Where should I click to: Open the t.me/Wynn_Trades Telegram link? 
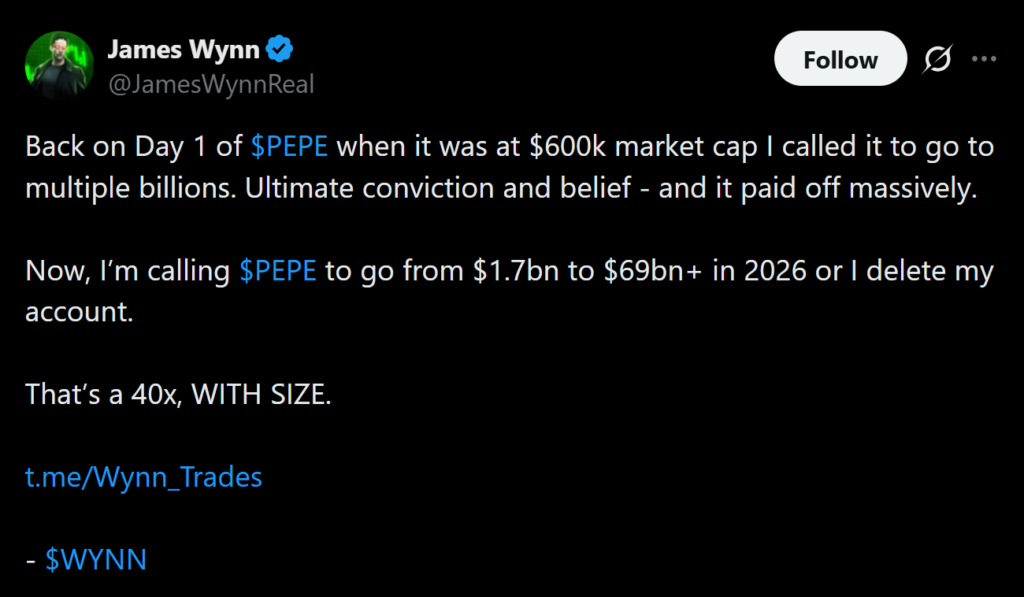[x=143, y=477]
